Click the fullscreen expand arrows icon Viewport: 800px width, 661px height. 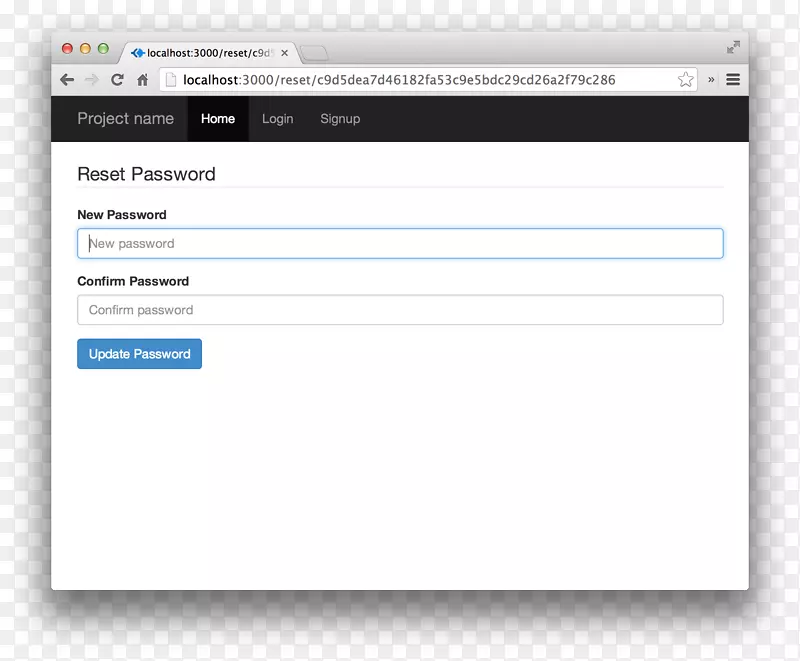tap(733, 46)
